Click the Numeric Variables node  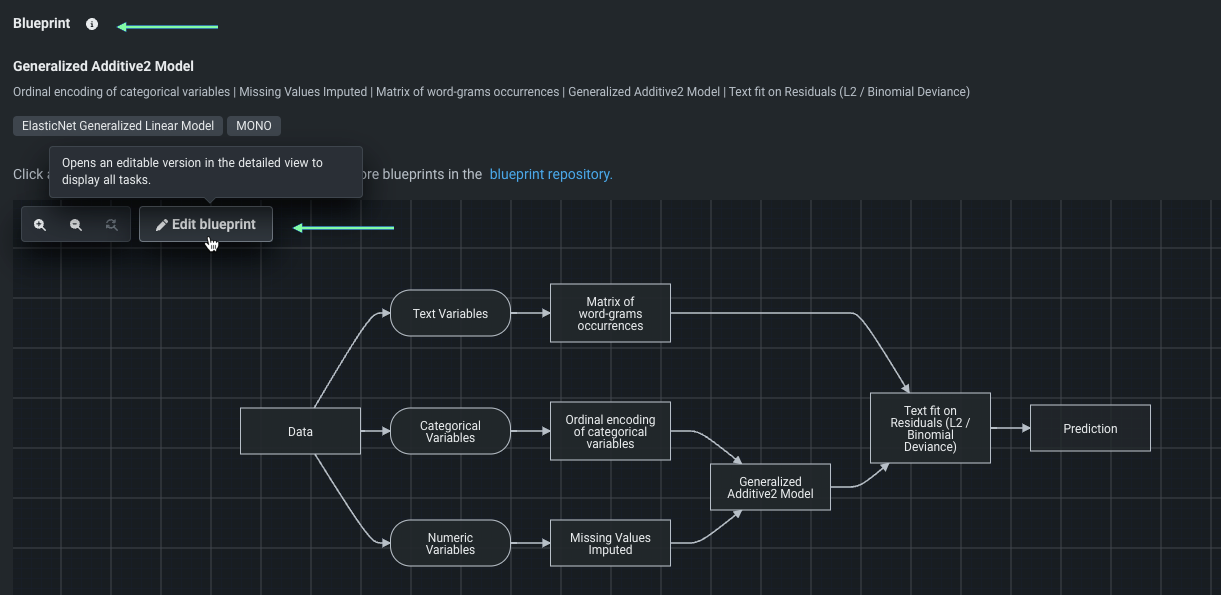[x=450, y=543]
